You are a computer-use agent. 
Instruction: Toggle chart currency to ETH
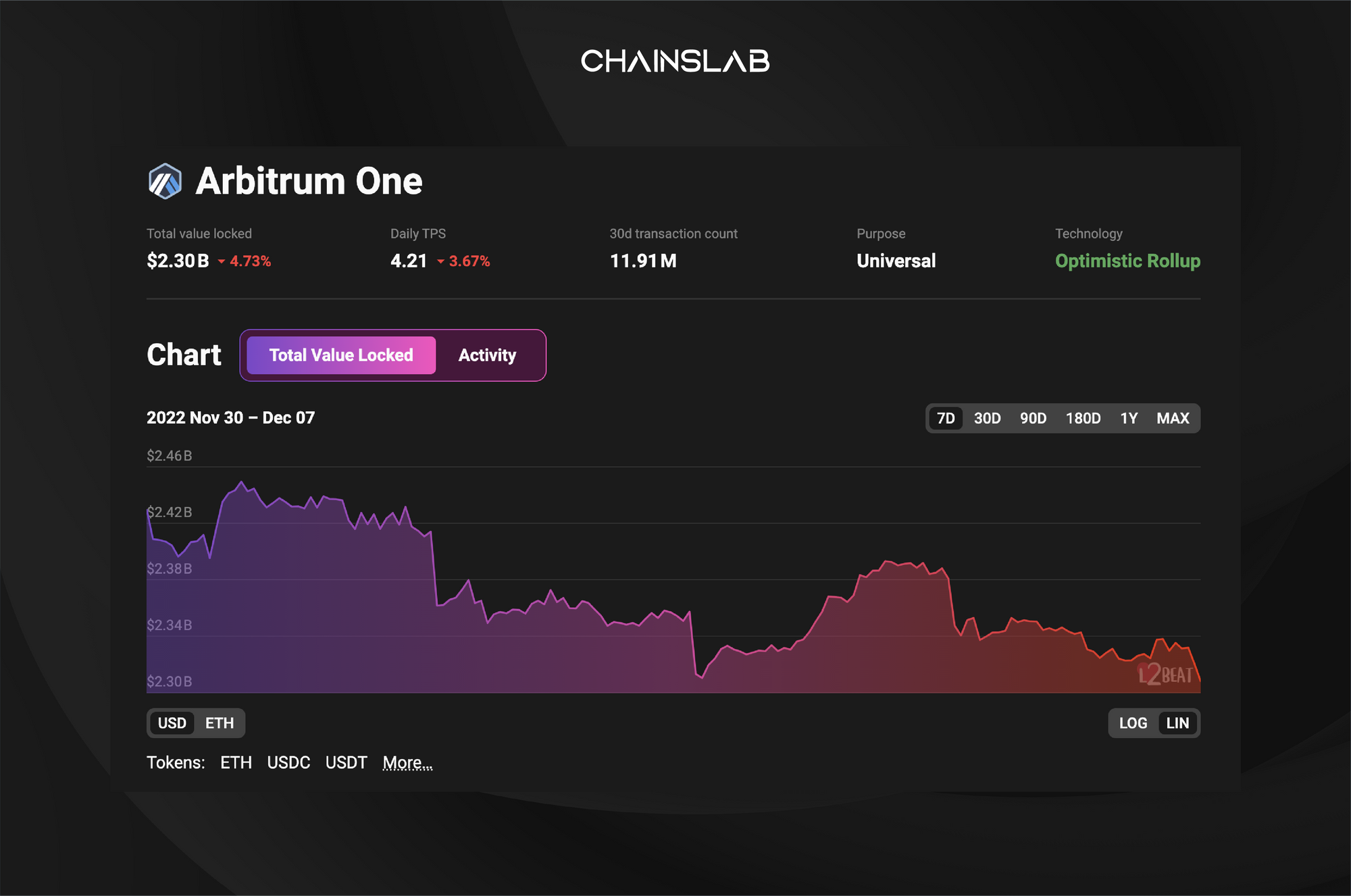220,723
